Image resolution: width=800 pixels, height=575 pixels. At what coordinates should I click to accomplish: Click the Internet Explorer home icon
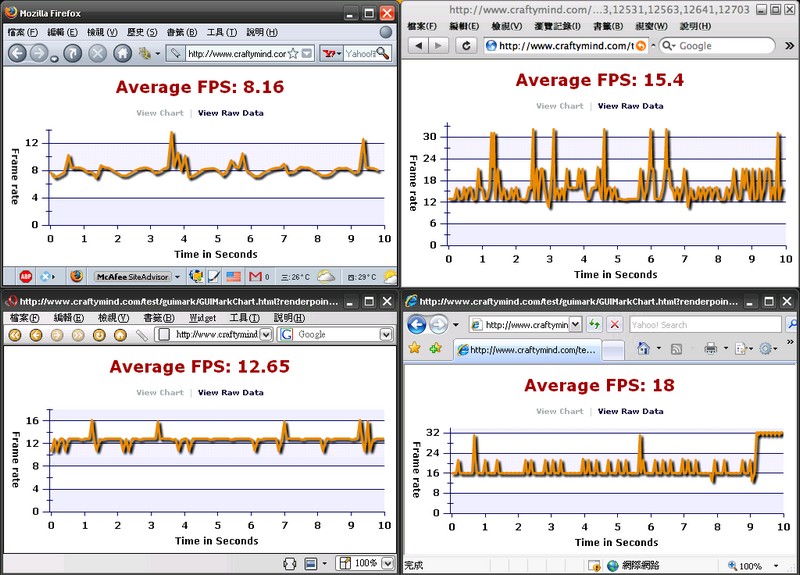coord(643,348)
